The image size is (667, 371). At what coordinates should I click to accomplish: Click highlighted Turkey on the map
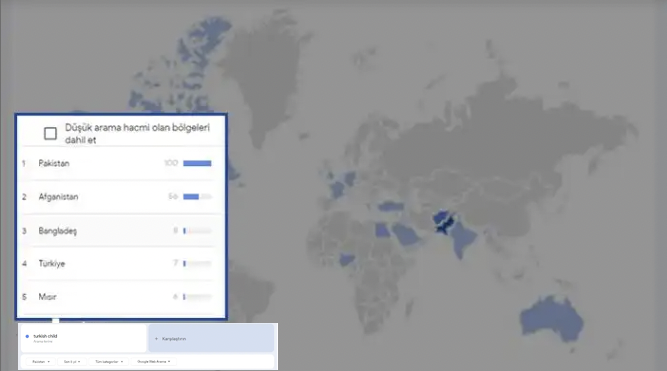tap(391, 206)
